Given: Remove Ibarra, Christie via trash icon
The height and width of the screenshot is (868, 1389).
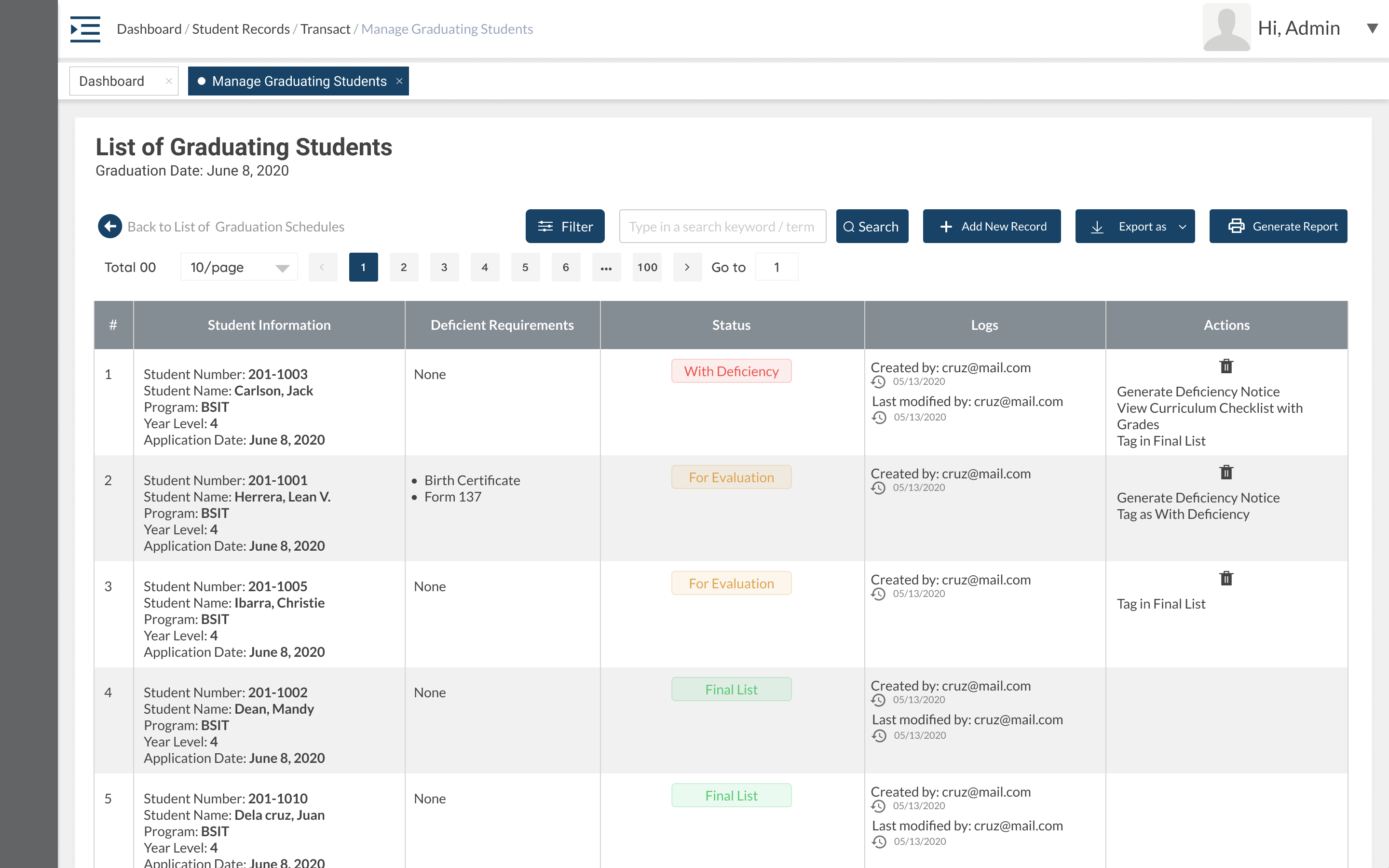Looking at the screenshot, I should 1226,579.
